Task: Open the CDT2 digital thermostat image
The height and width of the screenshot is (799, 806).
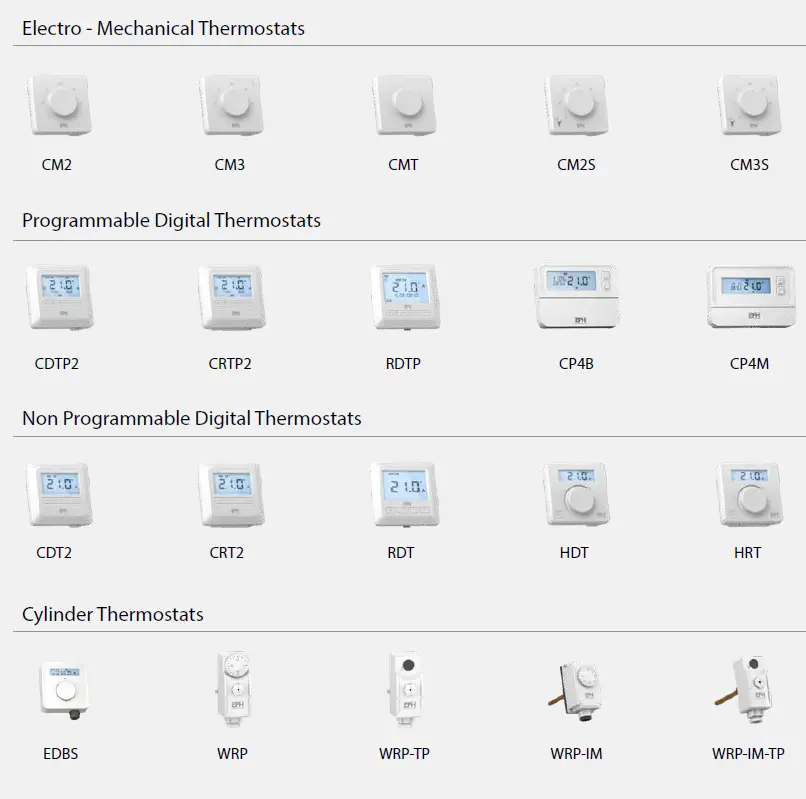Action: [x=59, y=495]
